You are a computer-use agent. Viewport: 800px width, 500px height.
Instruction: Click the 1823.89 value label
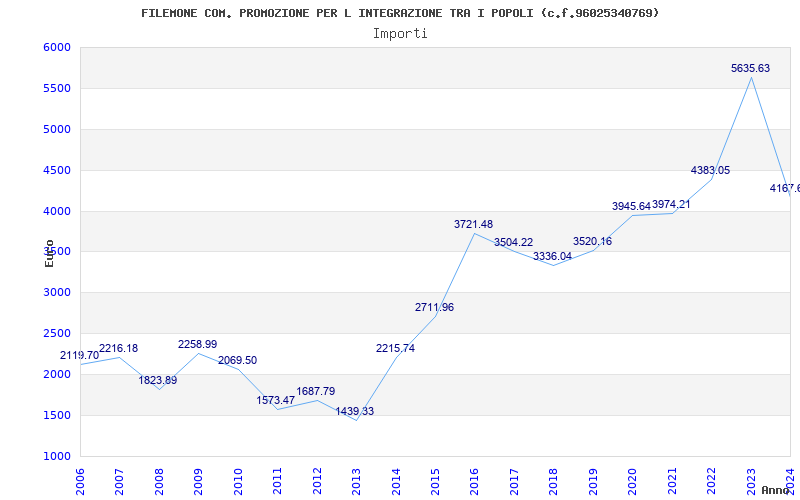158,380
